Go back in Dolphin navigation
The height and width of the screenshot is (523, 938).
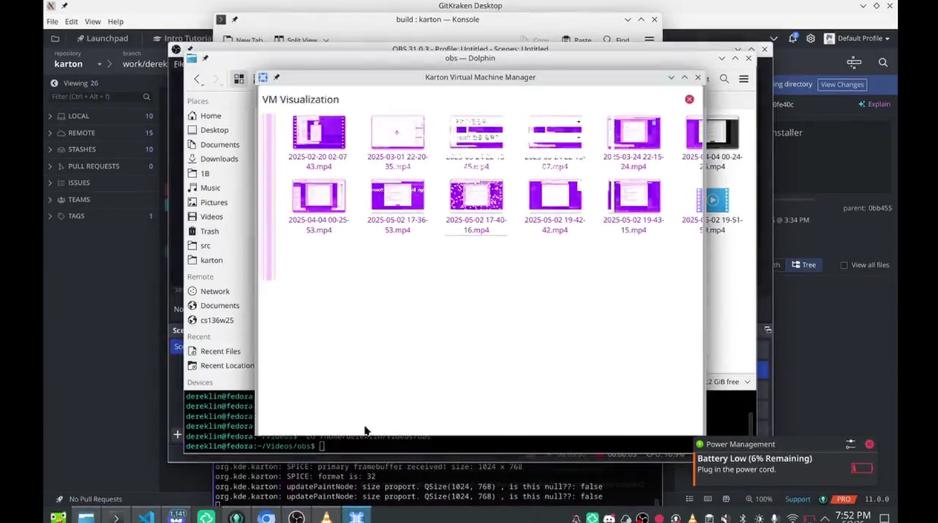197,79
